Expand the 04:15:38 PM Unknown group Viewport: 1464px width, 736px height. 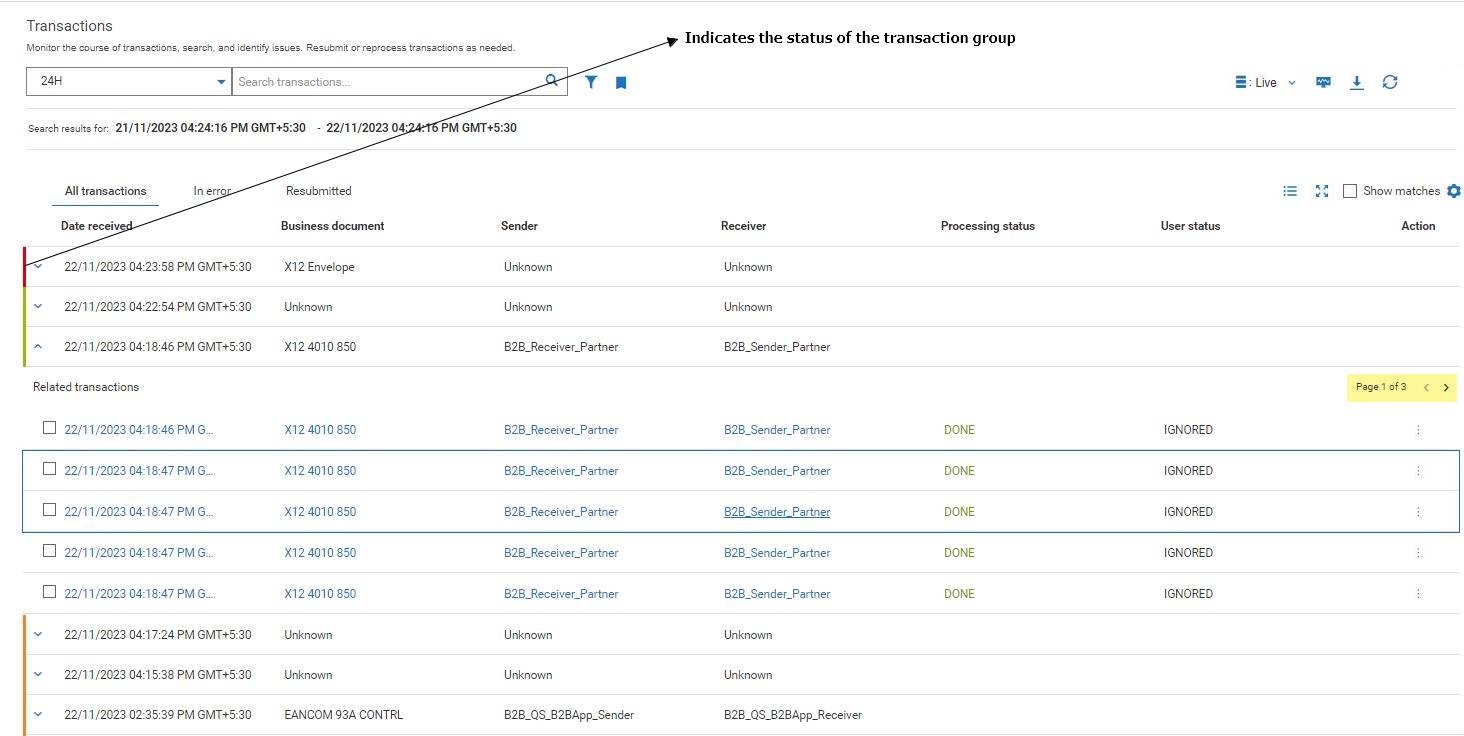click(38, 674)
